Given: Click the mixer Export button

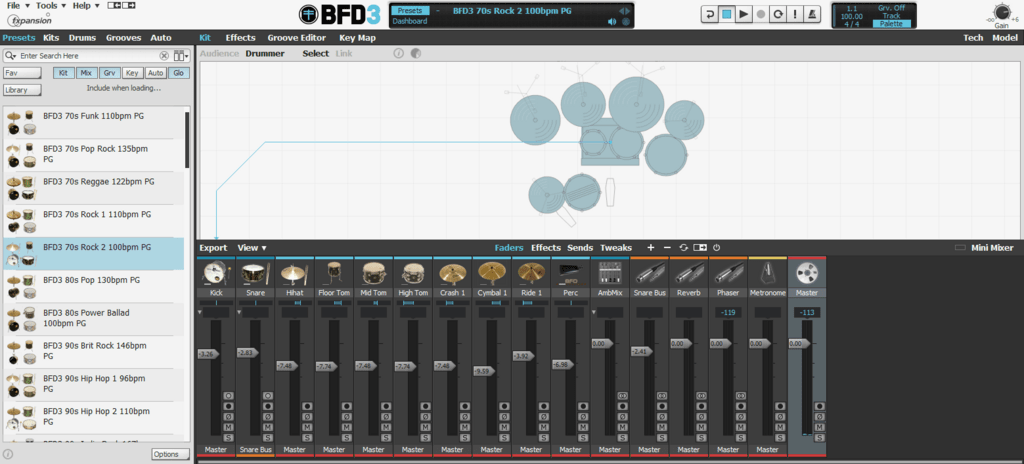Looking at the screenshot, I should click(x=214, y=248).
